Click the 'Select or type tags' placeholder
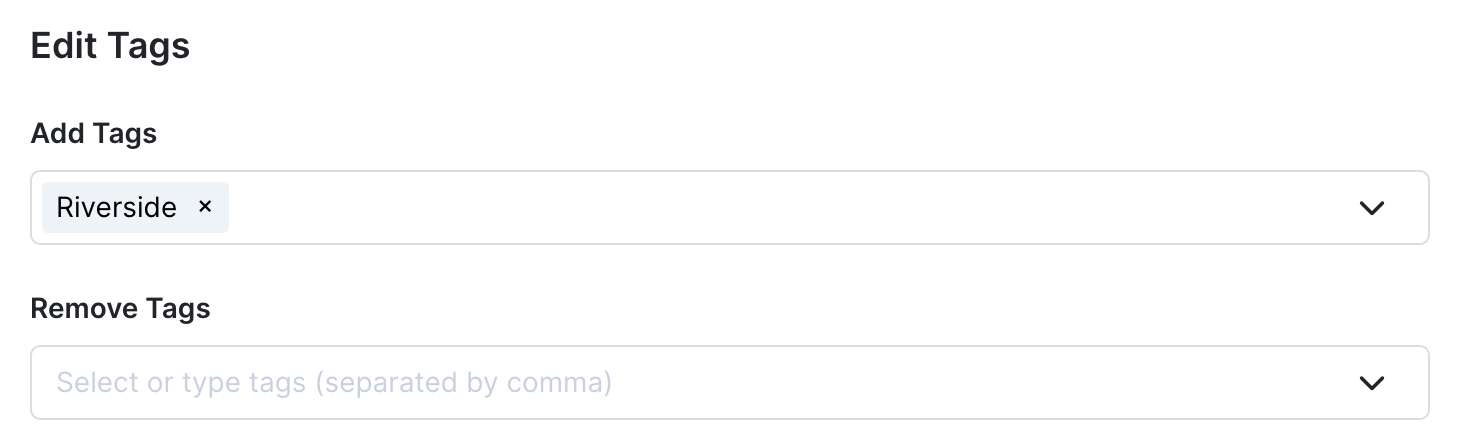Viewport: 1462px width, 444px height. tap(334, 383)
